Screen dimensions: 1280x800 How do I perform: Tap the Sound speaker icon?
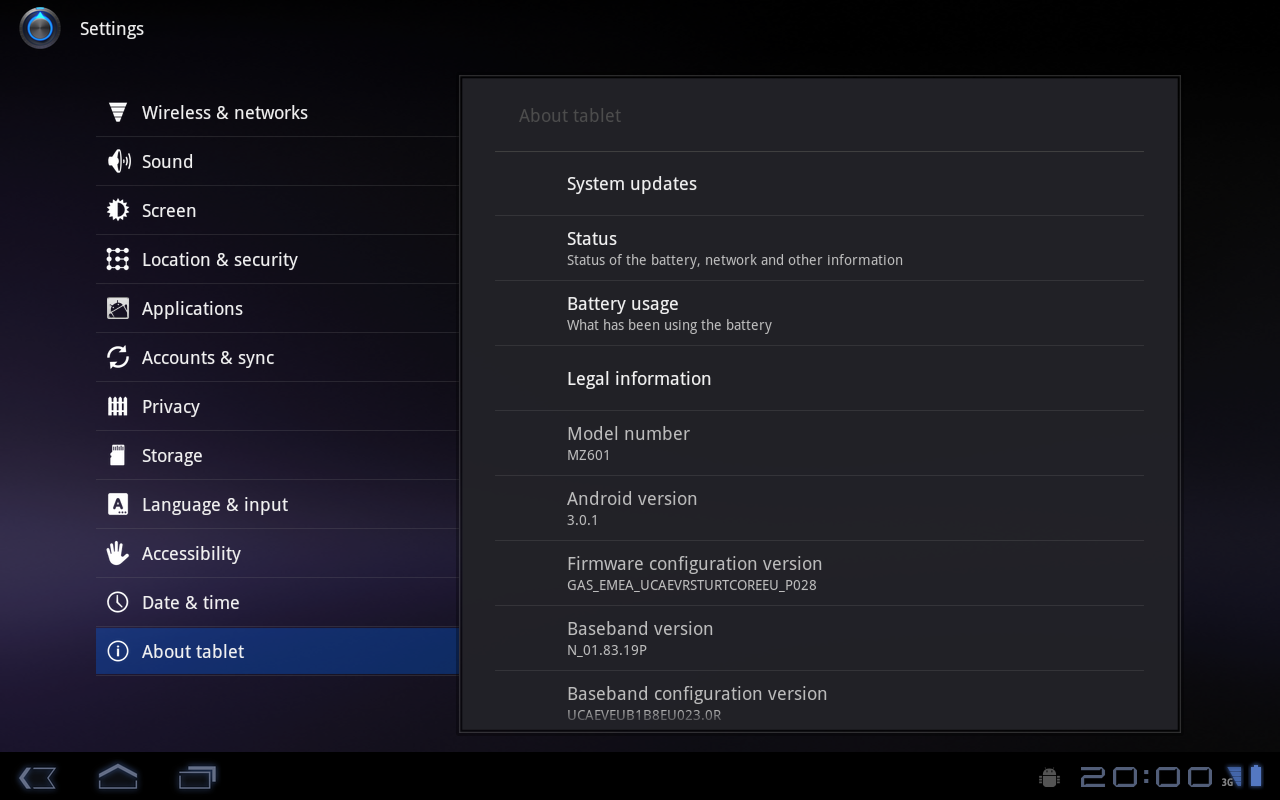(118, 161)
